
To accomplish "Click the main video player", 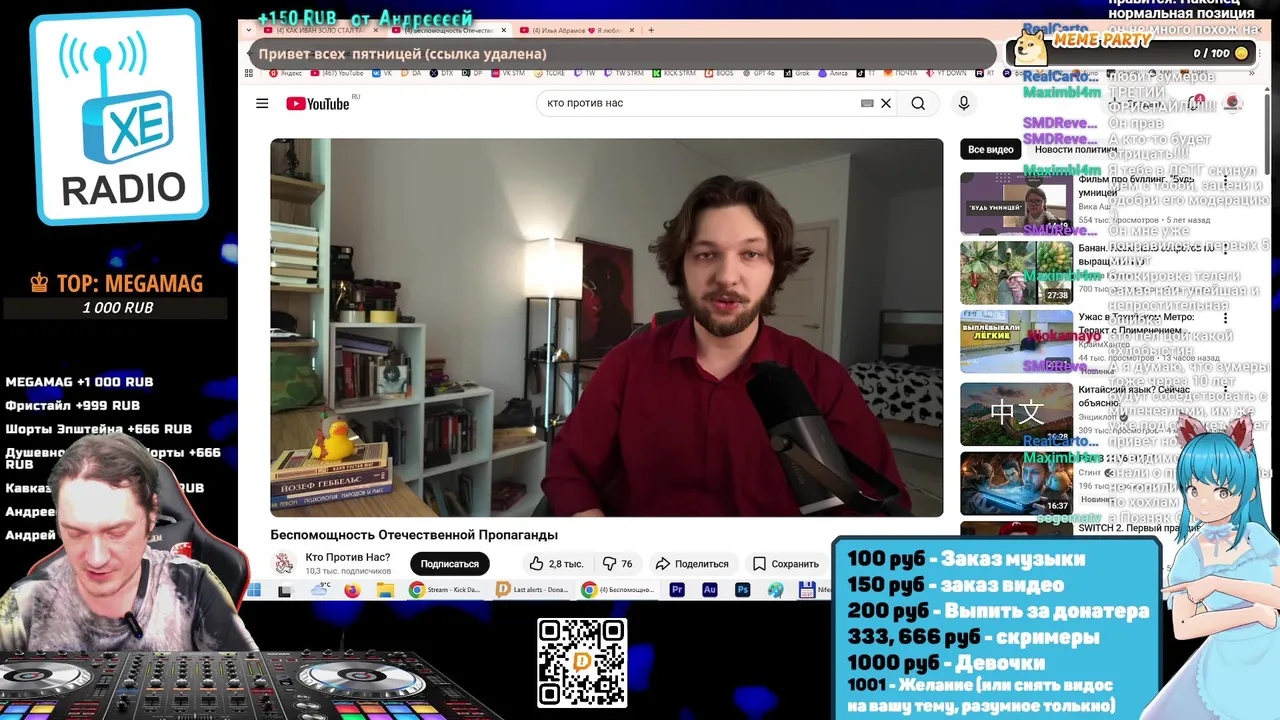I will point(606,327).
